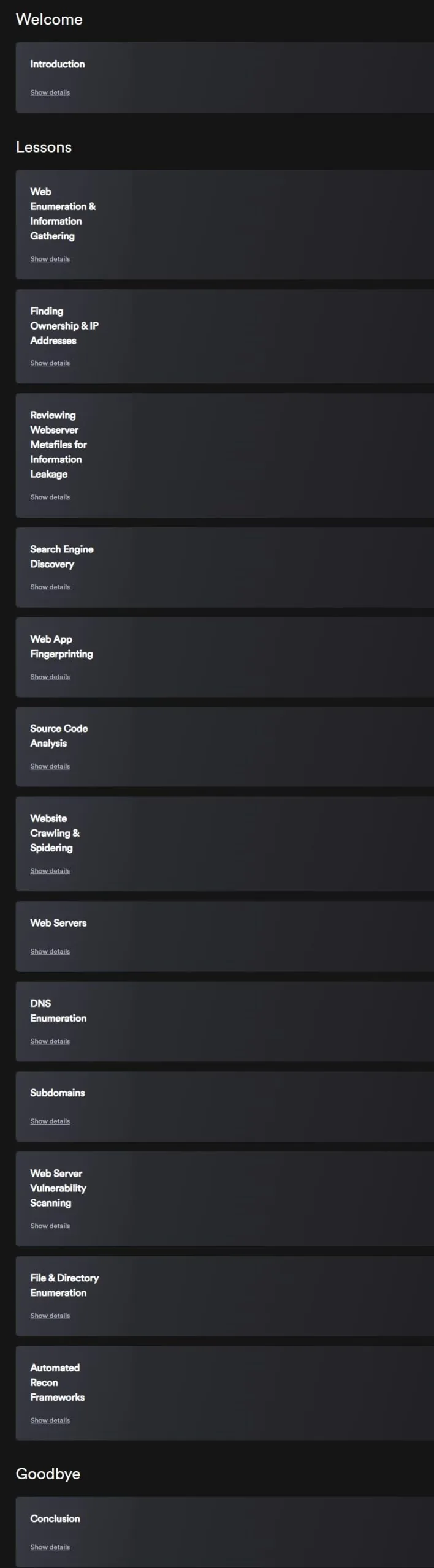The width and height of the screenshot is (434, 1568).
Task: Show details for the Introduction lesson
Action: pyautogui.click(x=50, y=92)
